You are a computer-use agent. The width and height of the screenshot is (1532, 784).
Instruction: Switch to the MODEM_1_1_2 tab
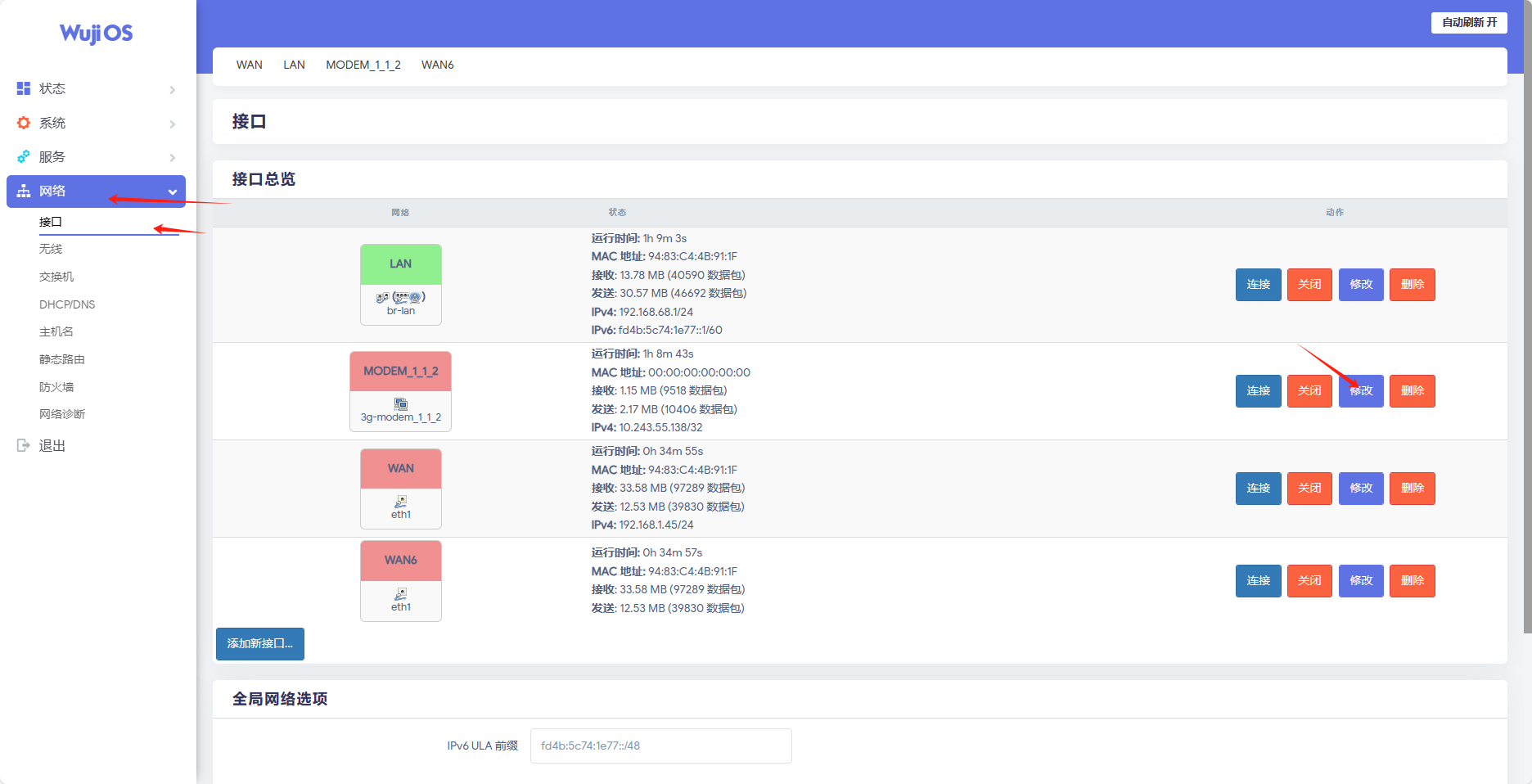pyautogui.click(x=363, y=65)
